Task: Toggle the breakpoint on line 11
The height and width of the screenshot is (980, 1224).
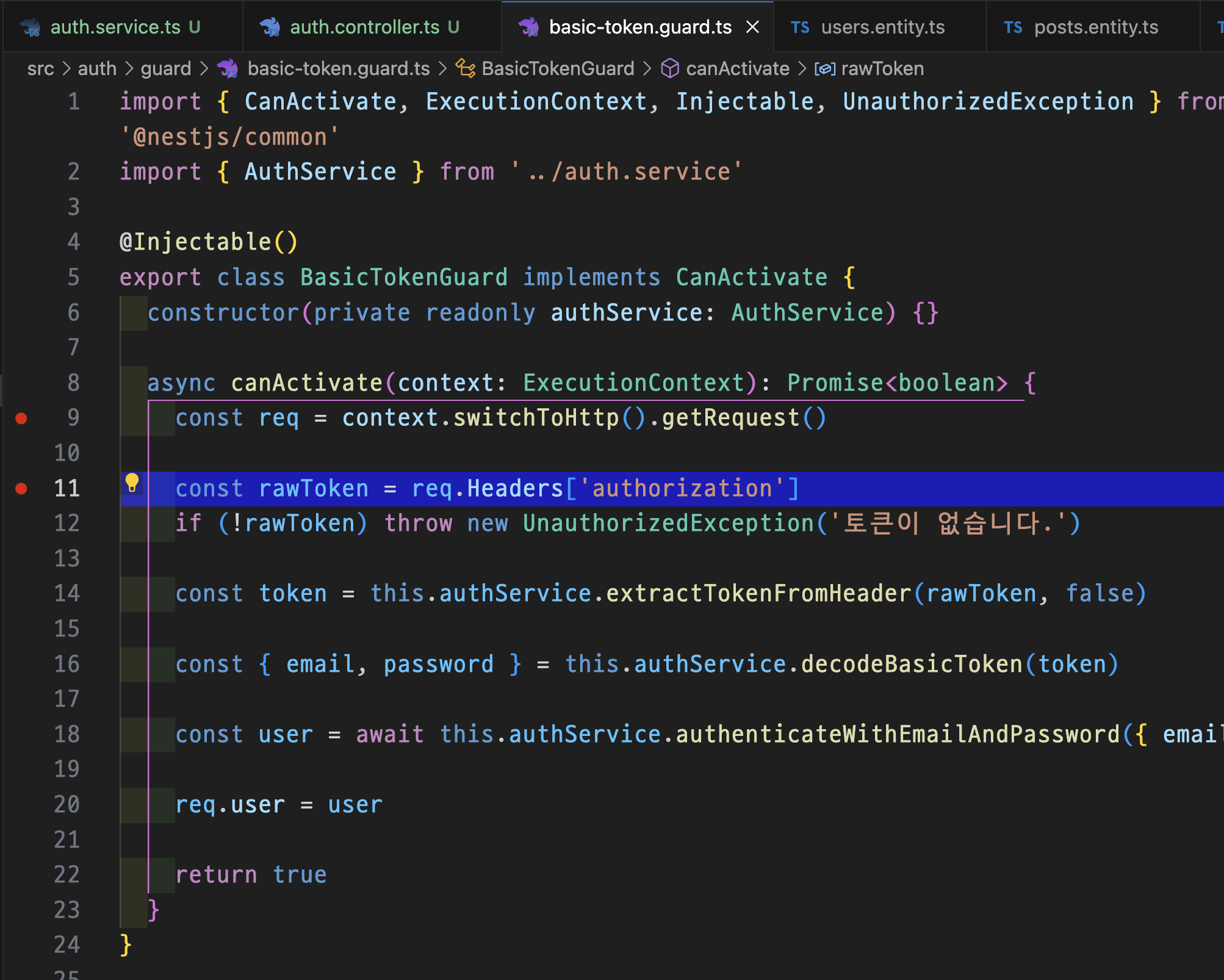Action: pyautogui.click(x=21, y=489)
